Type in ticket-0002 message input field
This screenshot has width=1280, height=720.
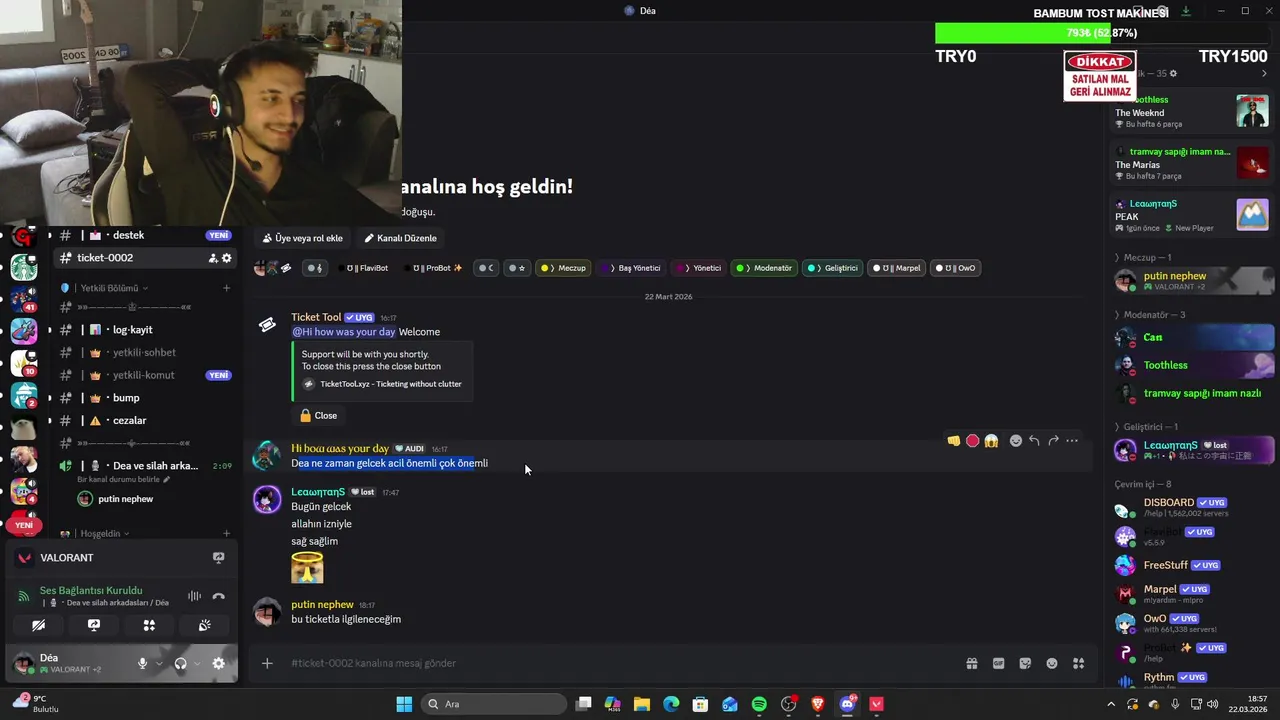[620, 663]
